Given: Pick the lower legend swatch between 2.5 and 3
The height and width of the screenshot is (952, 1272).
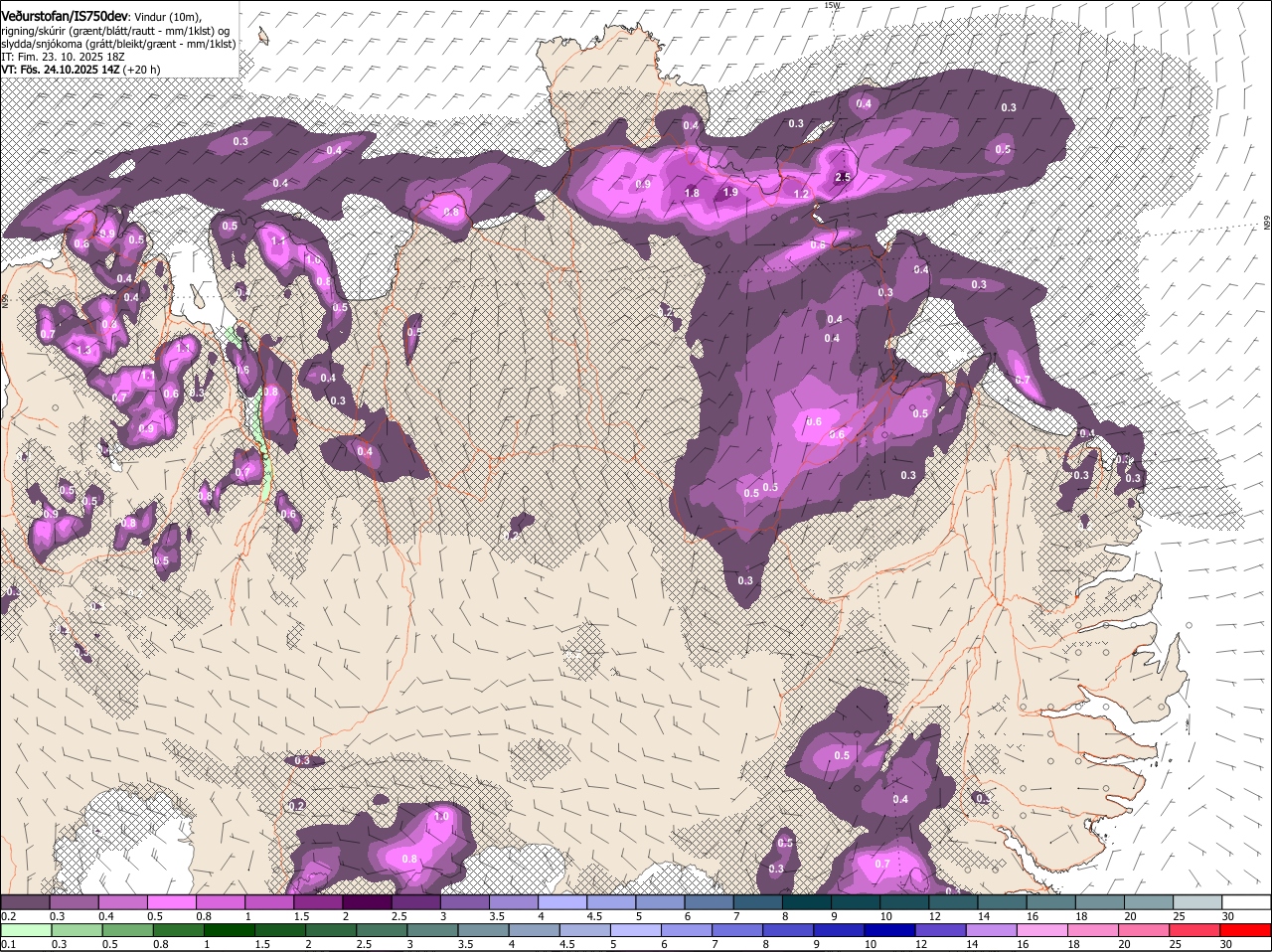Looking at the screenshot, I should (382, 930).
